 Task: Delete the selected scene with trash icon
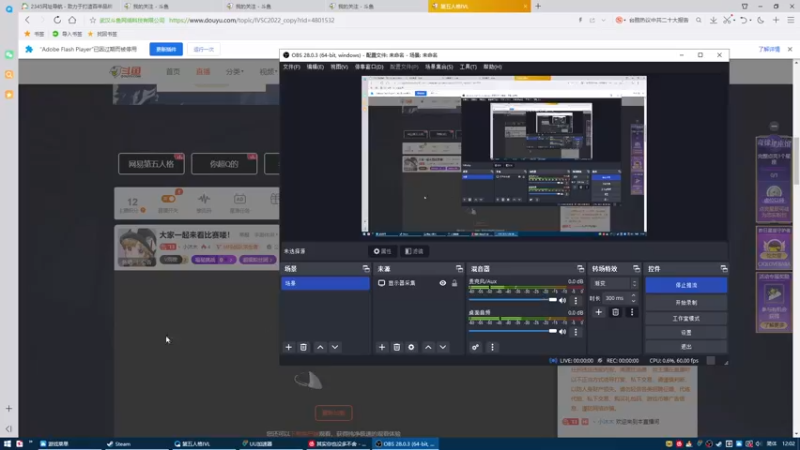(303, 347)
